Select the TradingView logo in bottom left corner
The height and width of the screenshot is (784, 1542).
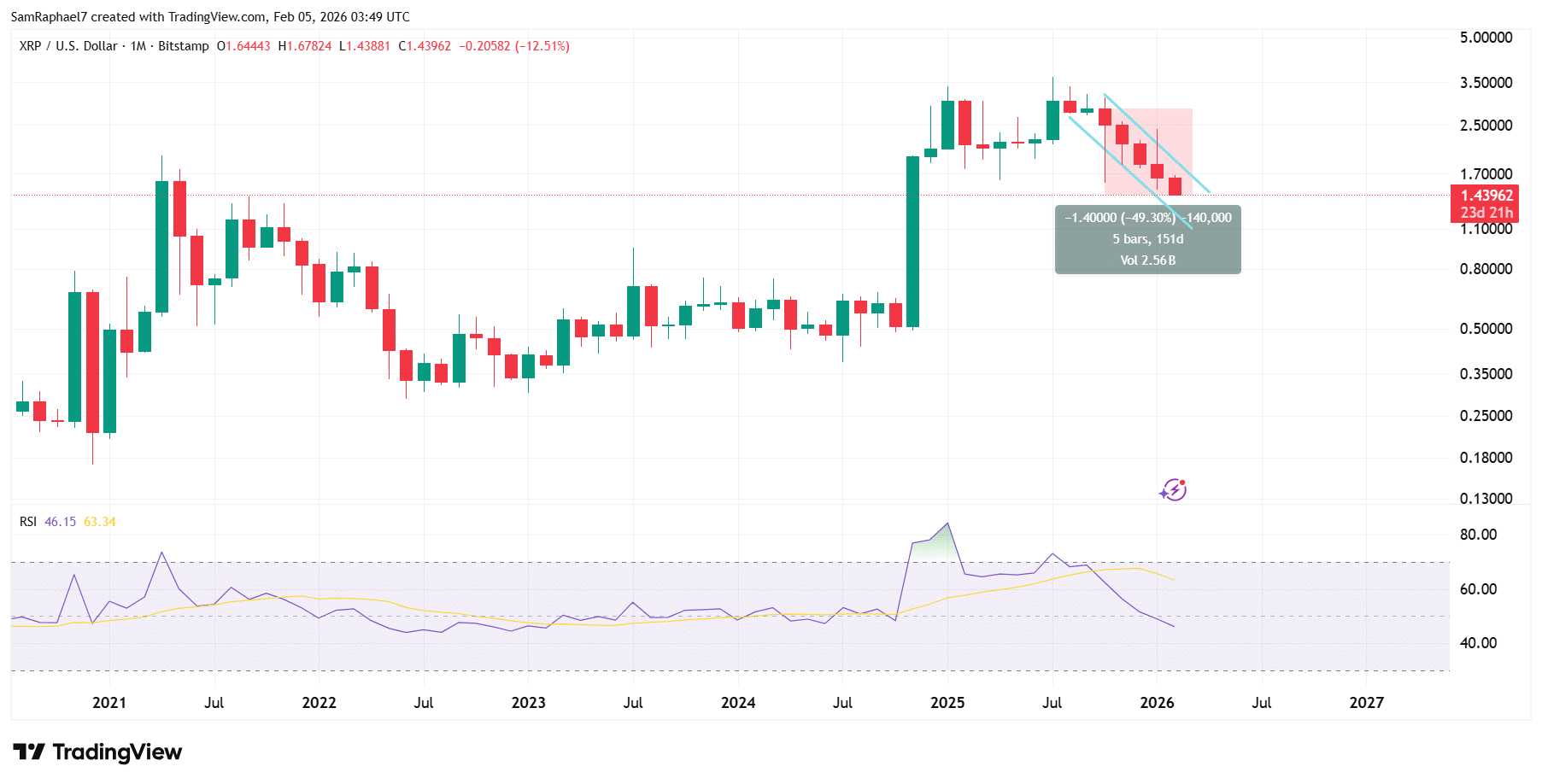(x=98, y=752)
